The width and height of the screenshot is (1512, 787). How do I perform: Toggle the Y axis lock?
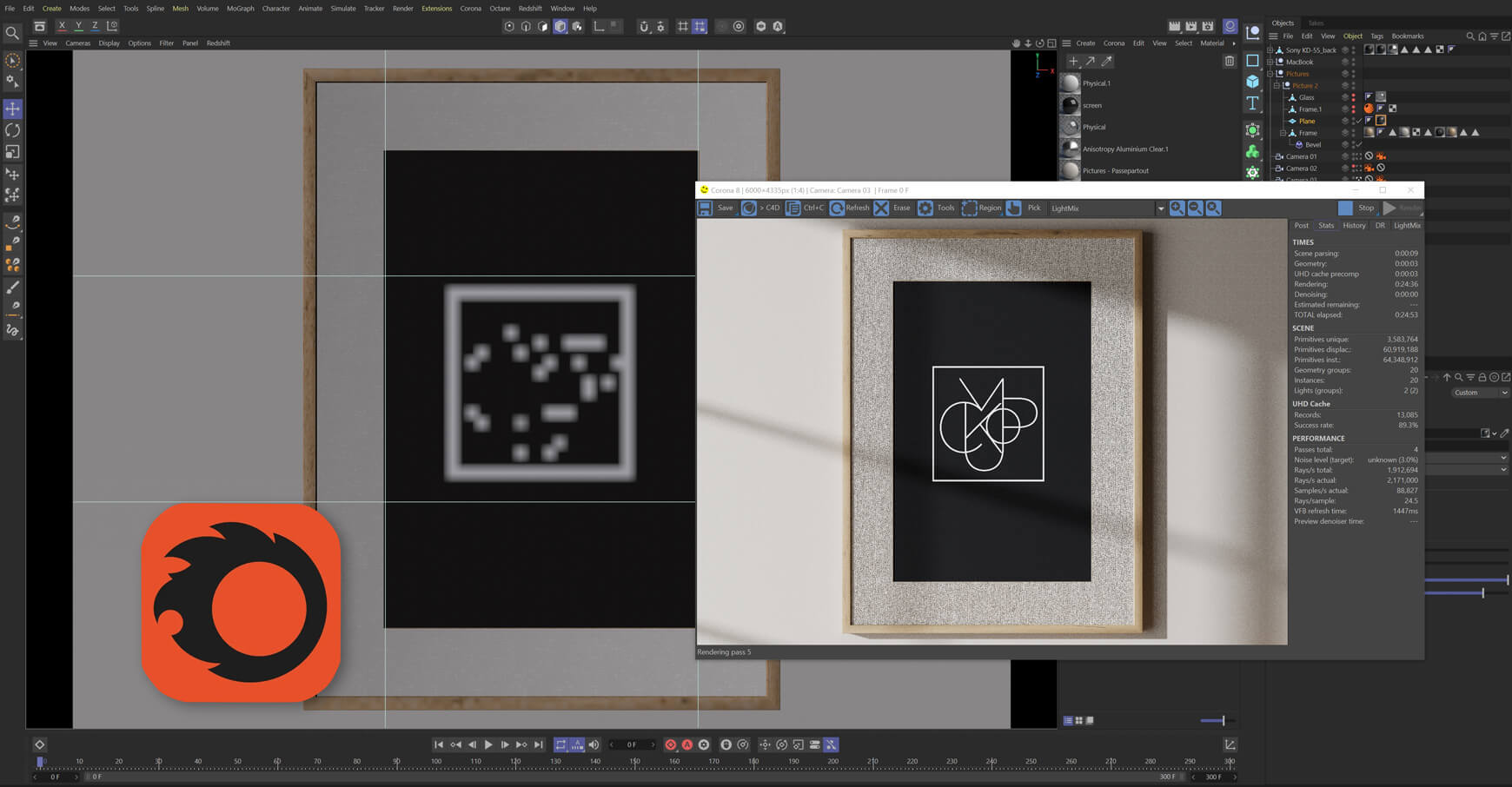point(78,26)
